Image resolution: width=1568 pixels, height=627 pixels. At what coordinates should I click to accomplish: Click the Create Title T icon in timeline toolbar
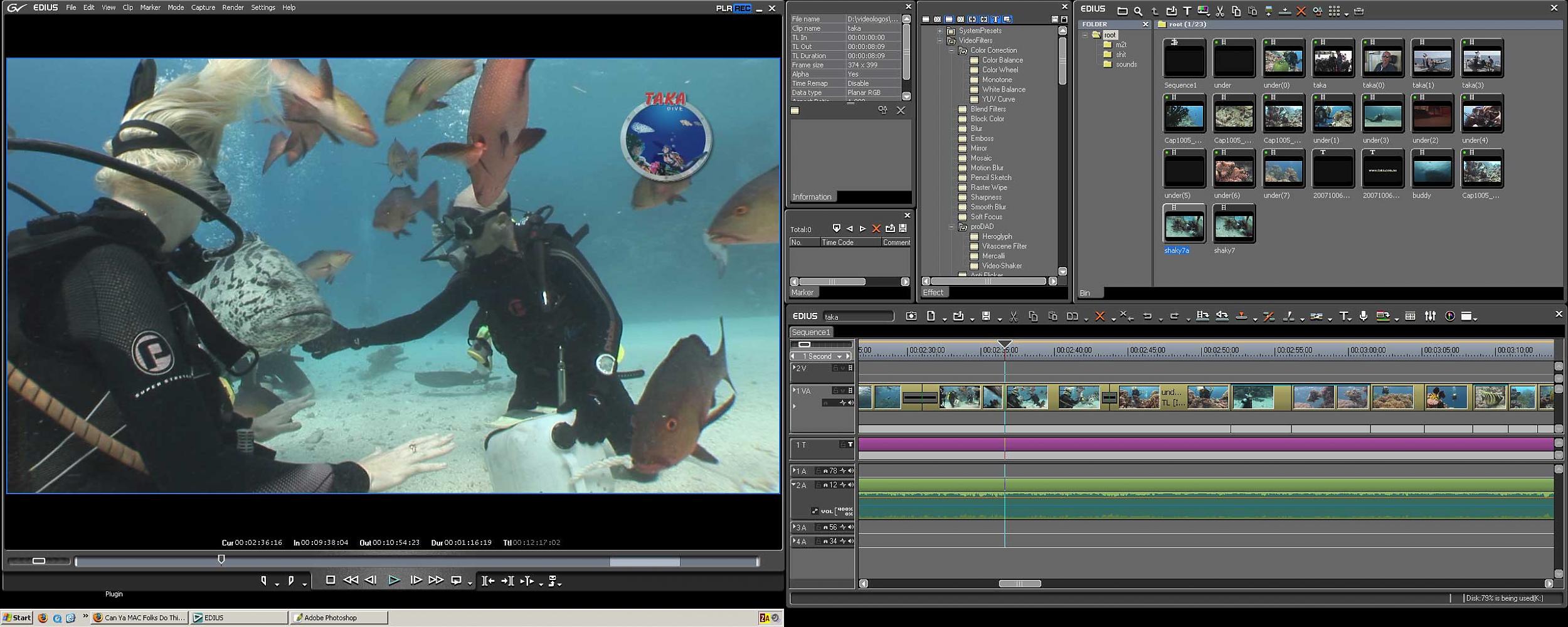coord(1343,317)
